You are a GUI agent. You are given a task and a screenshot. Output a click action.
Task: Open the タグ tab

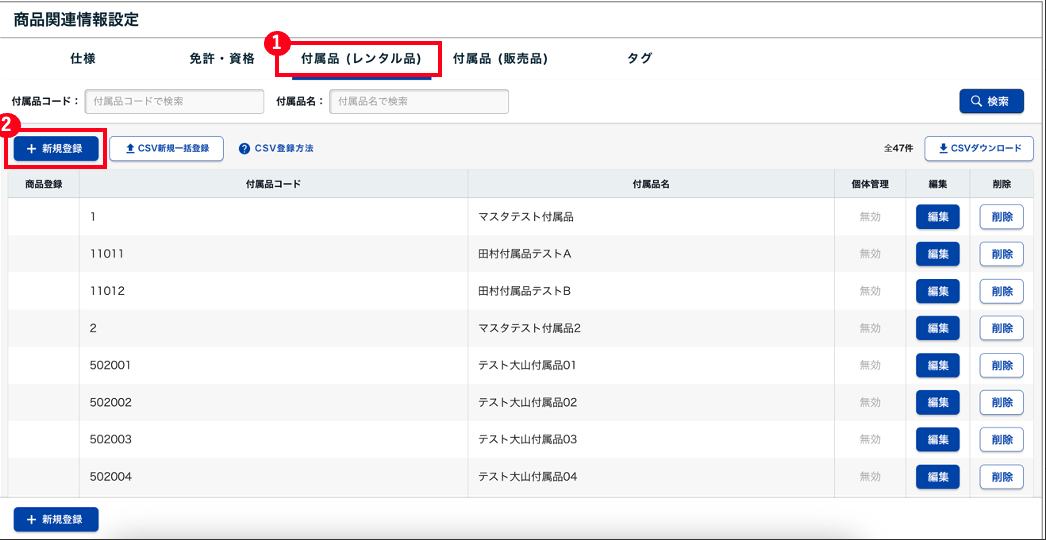(639, 59)
